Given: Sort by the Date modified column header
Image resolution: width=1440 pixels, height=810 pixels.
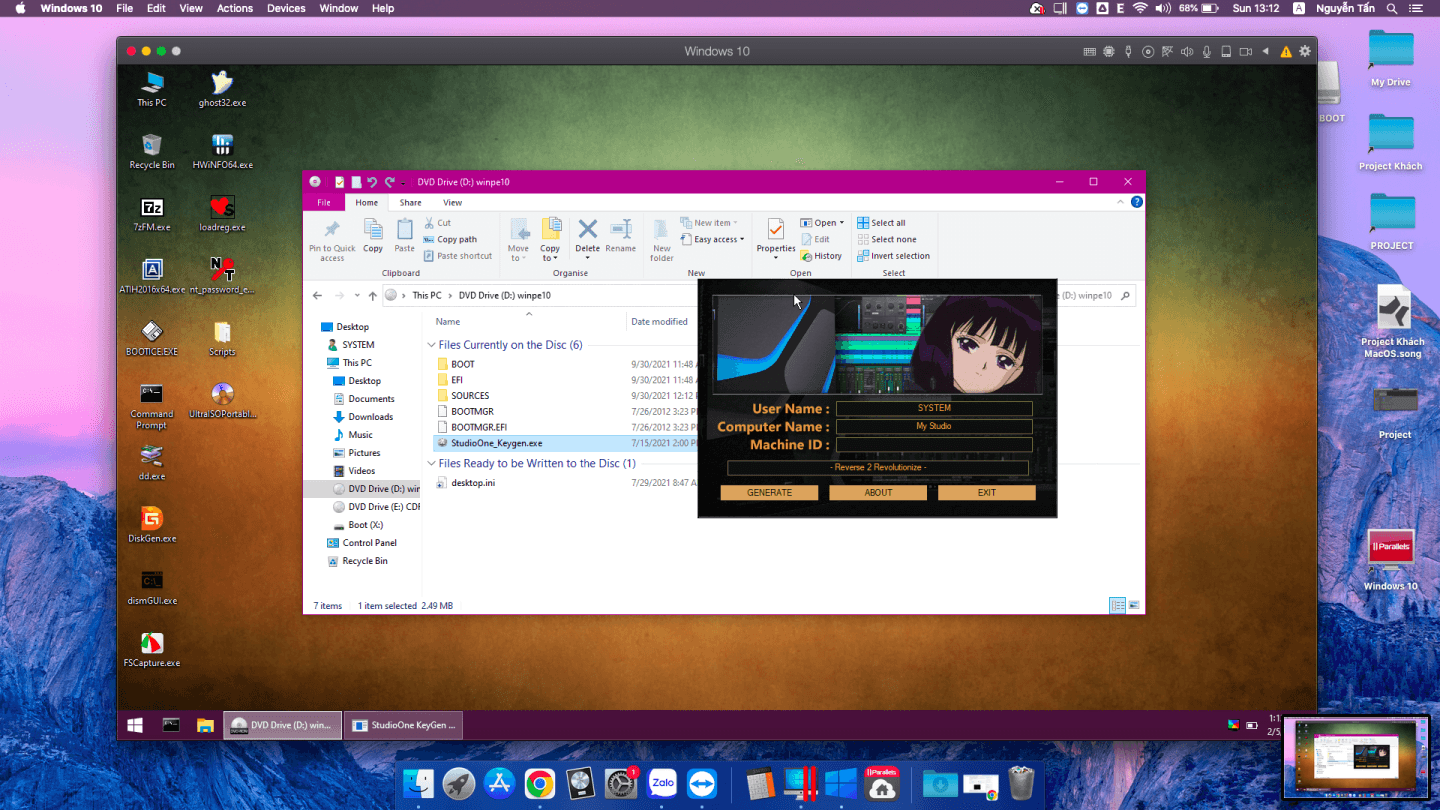Looking at the screenshot, I should 659,322.
